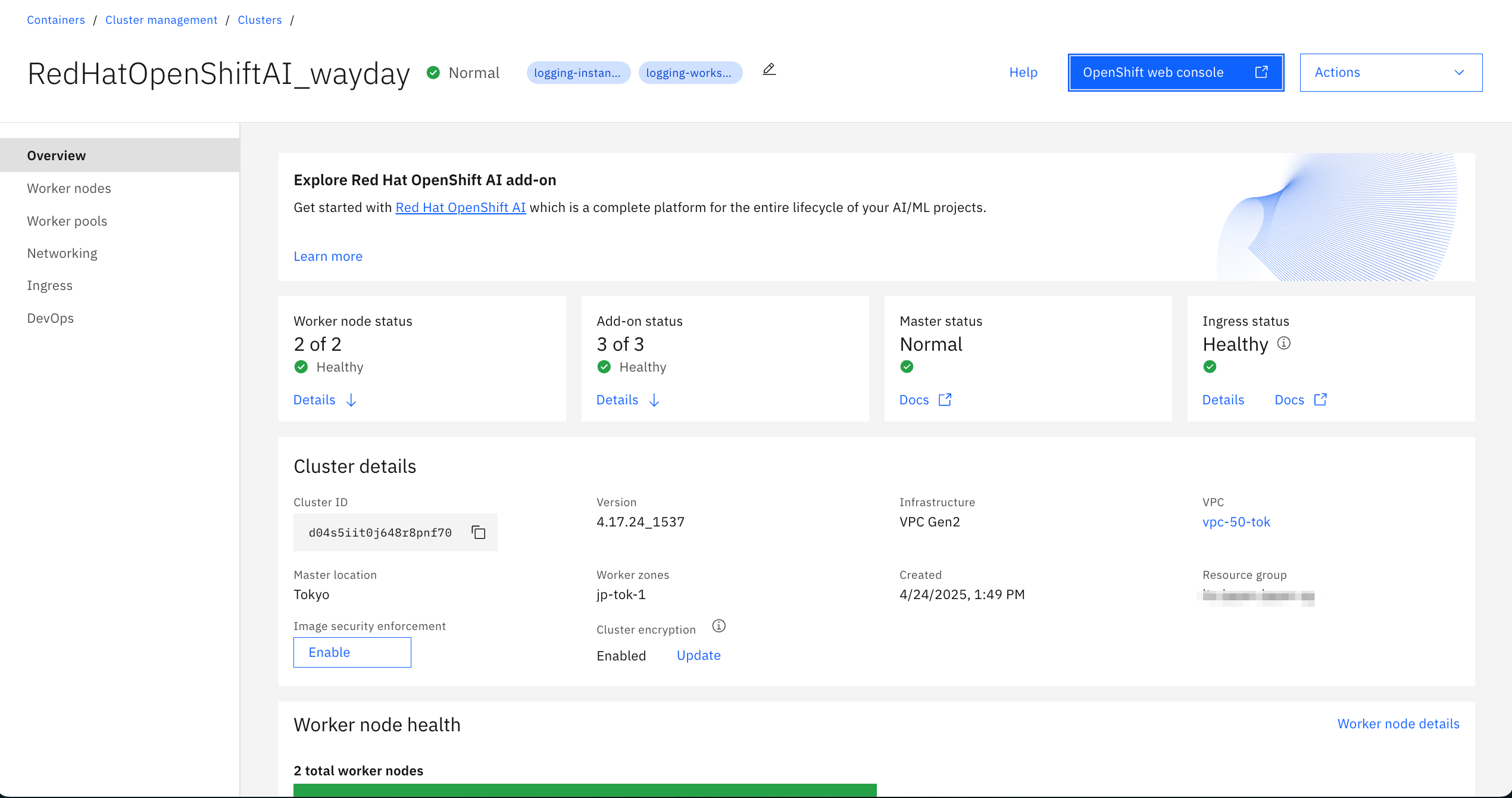Viewport: 1512px width, 798px height.
Task: Enable image security enforcement
Action: [352, 652]
